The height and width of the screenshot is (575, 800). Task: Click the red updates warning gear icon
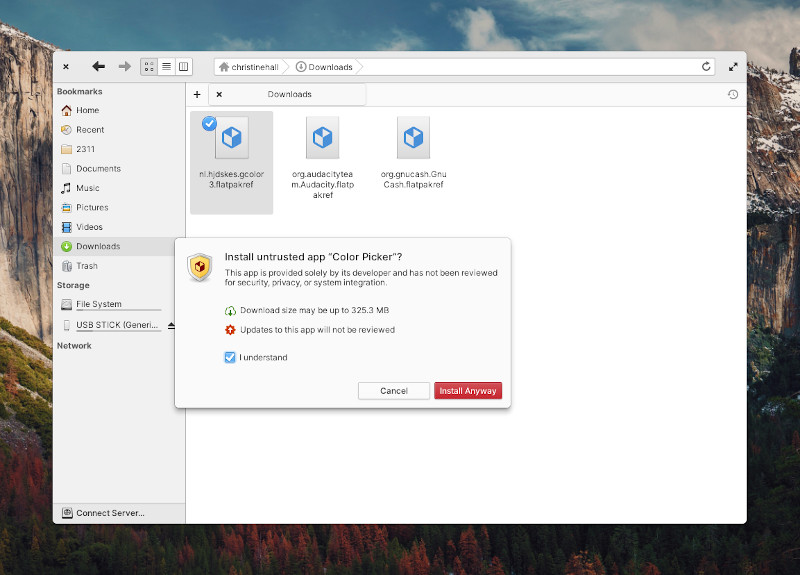[230, 330]
